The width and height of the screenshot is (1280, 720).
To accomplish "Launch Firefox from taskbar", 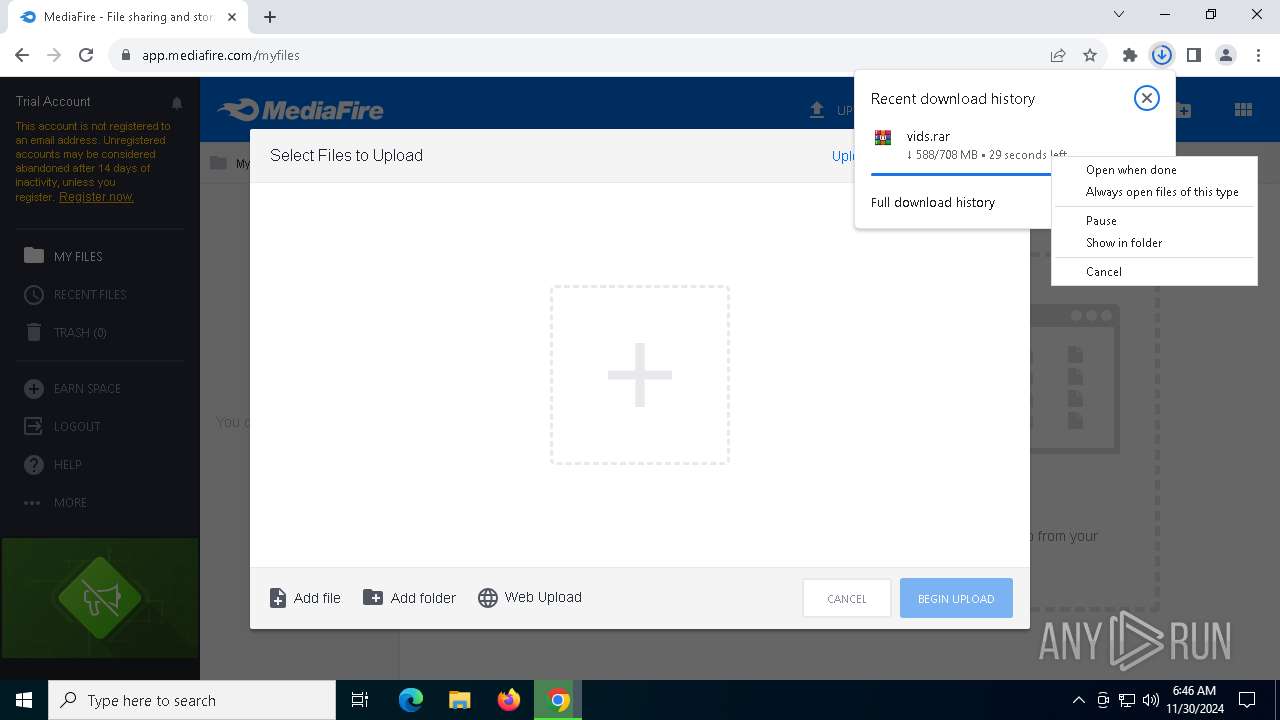I will 509,700.
